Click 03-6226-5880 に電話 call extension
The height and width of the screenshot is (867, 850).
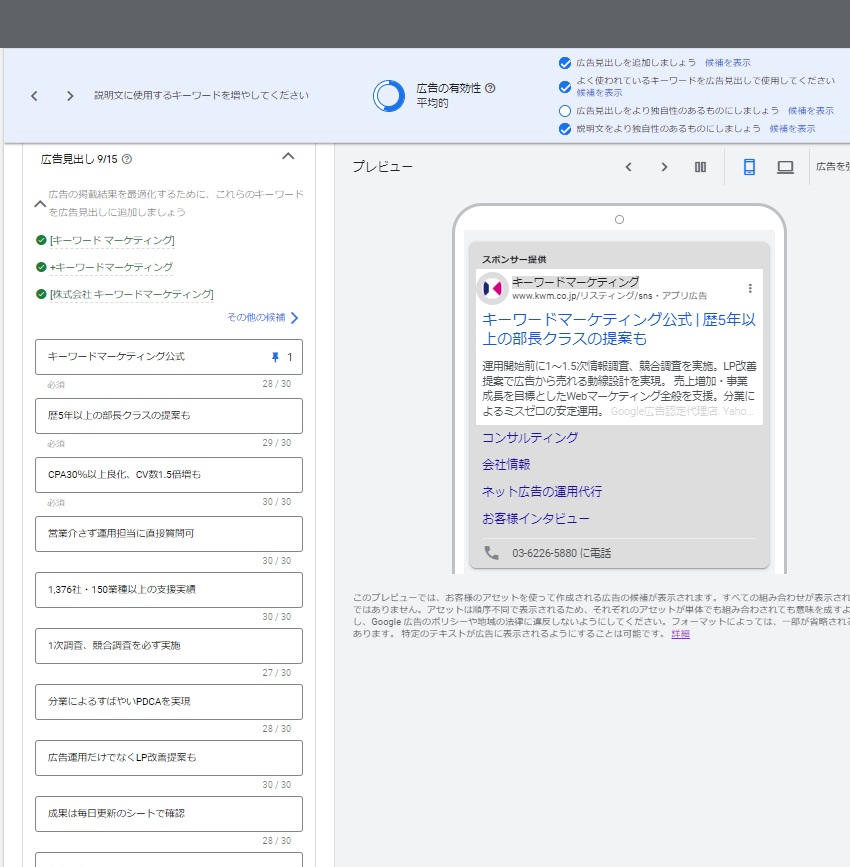pyautogui.click(x=561, y=553)
